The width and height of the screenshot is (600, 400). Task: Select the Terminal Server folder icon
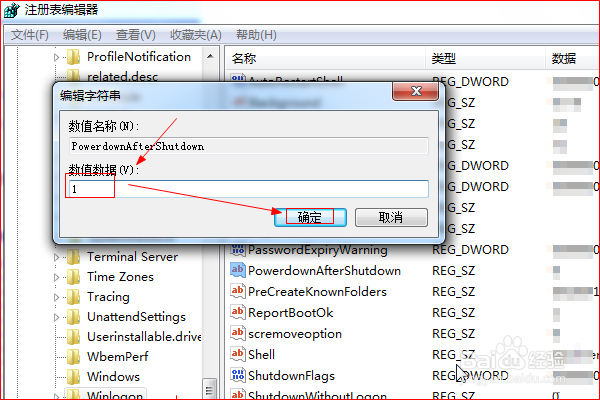click(x=73, y=257)
